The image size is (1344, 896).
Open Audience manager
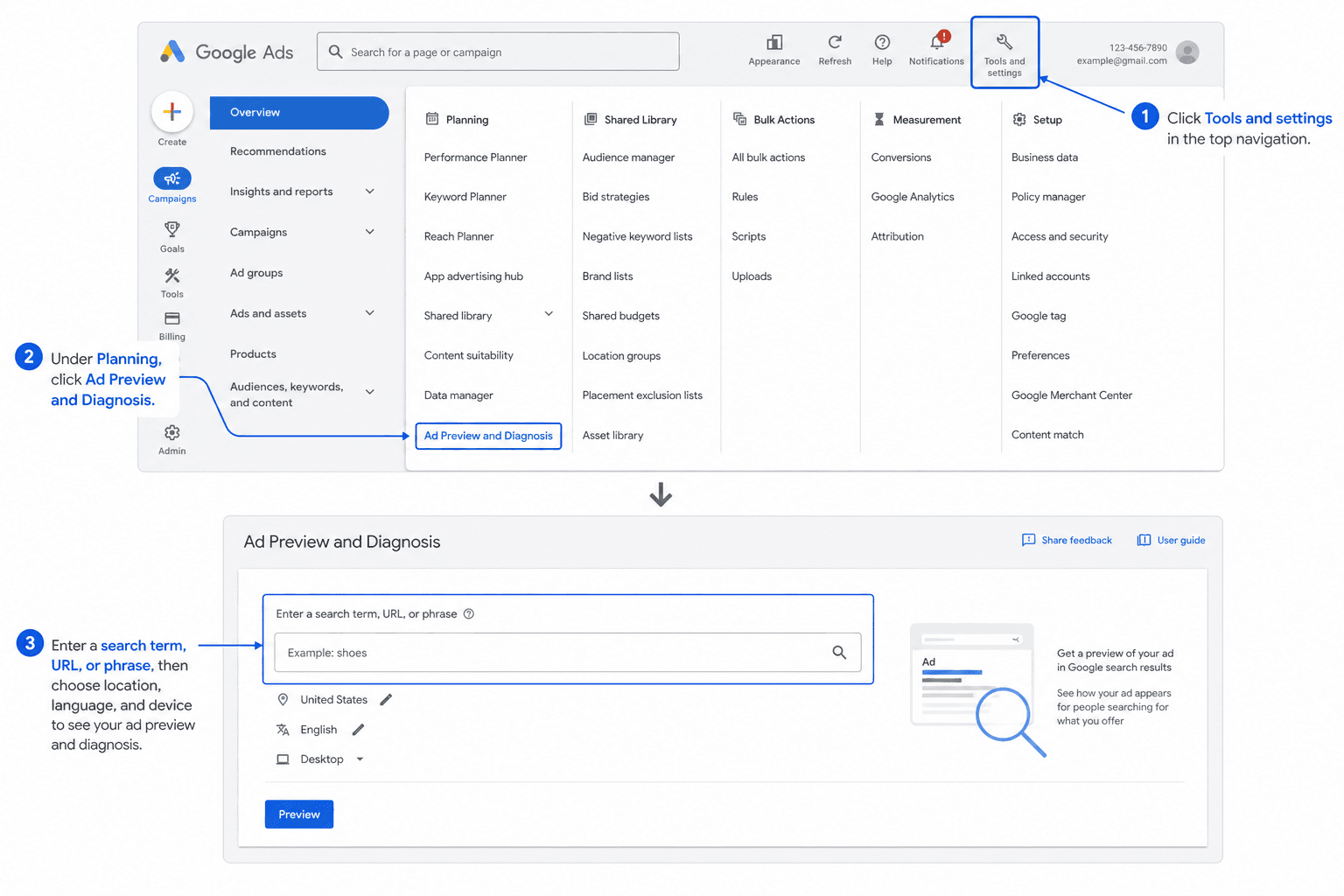(629, 157)
